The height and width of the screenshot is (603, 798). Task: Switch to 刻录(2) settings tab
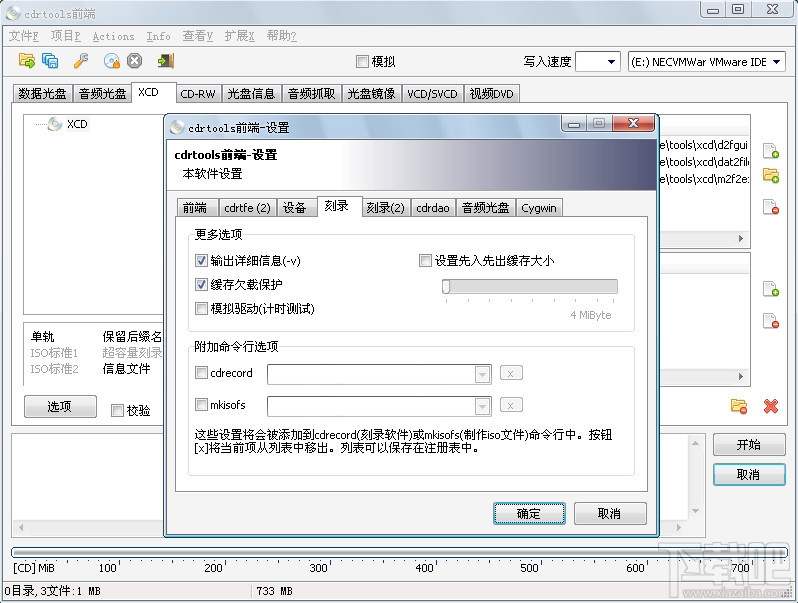385,208
